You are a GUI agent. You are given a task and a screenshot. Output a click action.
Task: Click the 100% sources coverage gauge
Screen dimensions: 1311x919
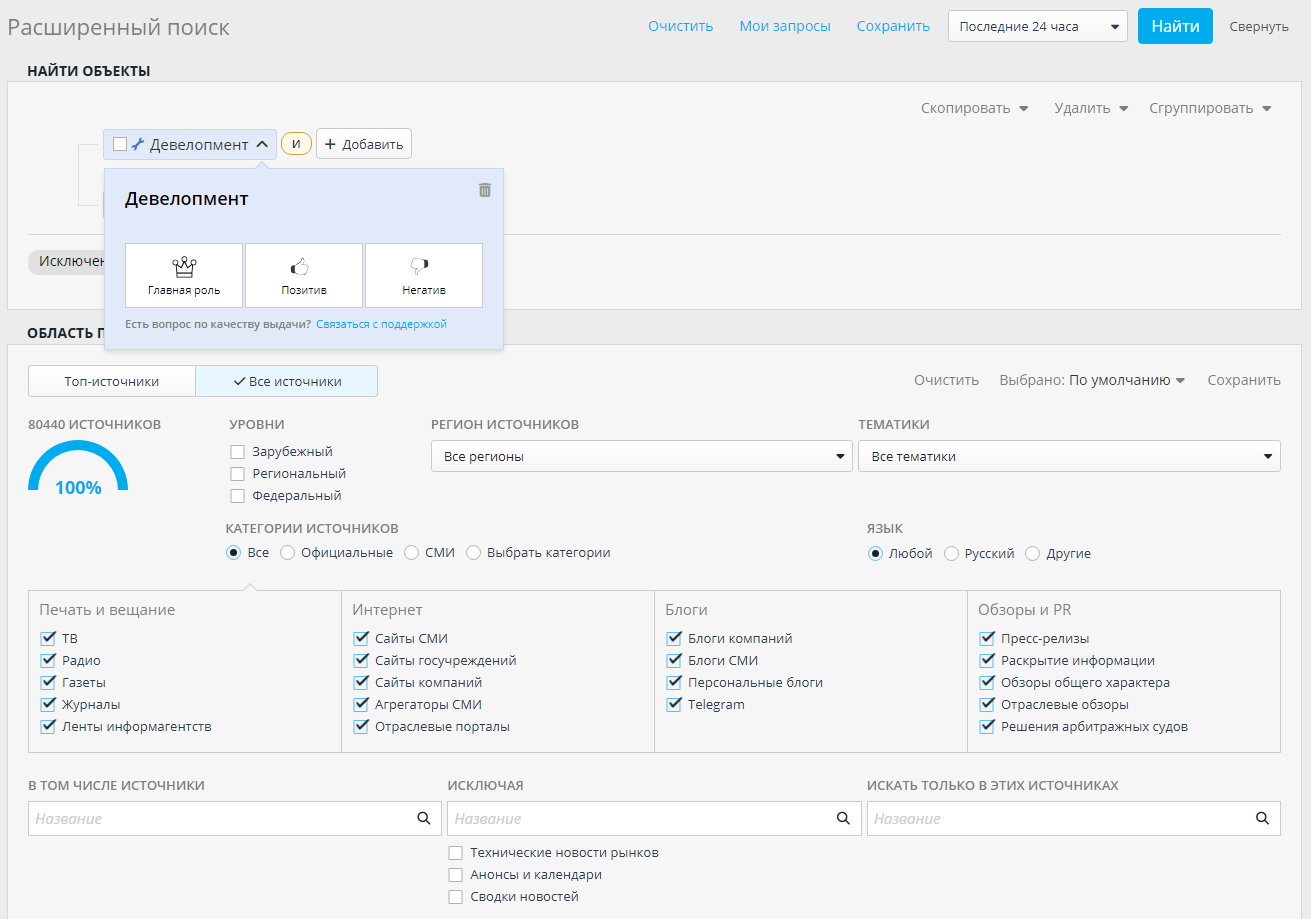(78, 472)
